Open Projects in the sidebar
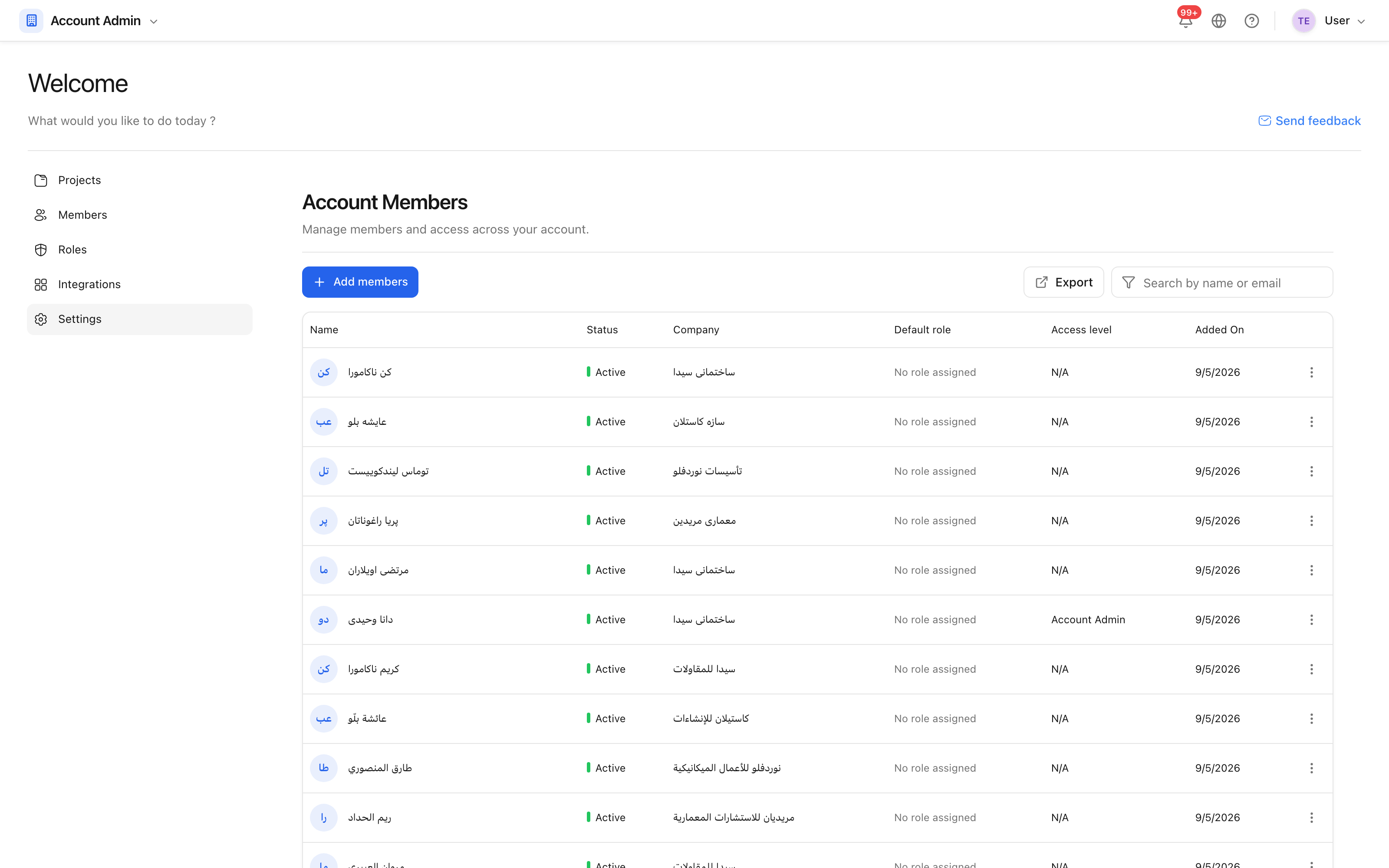The image size is (1389, 868). (x=139, y=180)
